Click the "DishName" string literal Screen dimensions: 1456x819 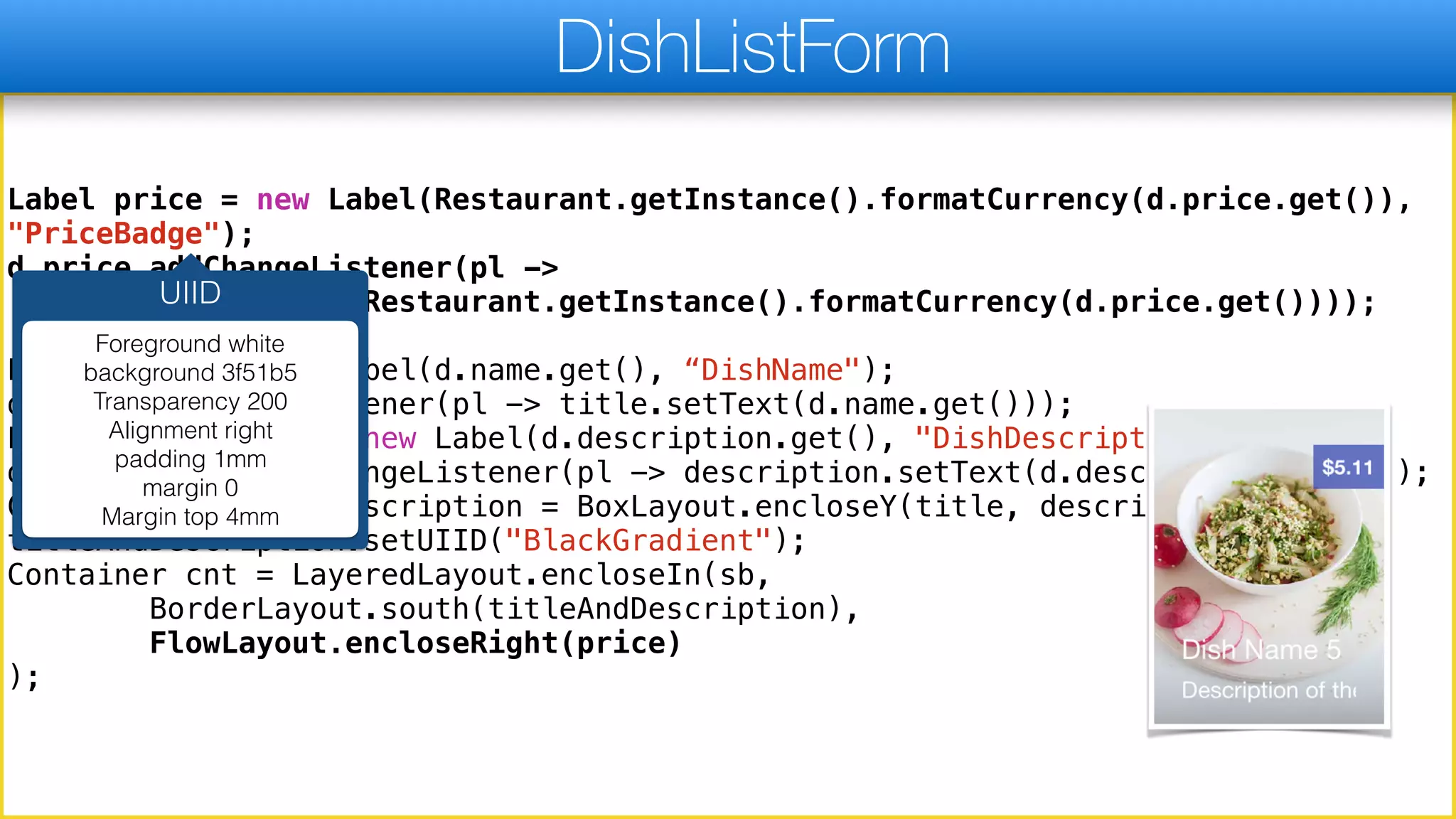[772, 370]
